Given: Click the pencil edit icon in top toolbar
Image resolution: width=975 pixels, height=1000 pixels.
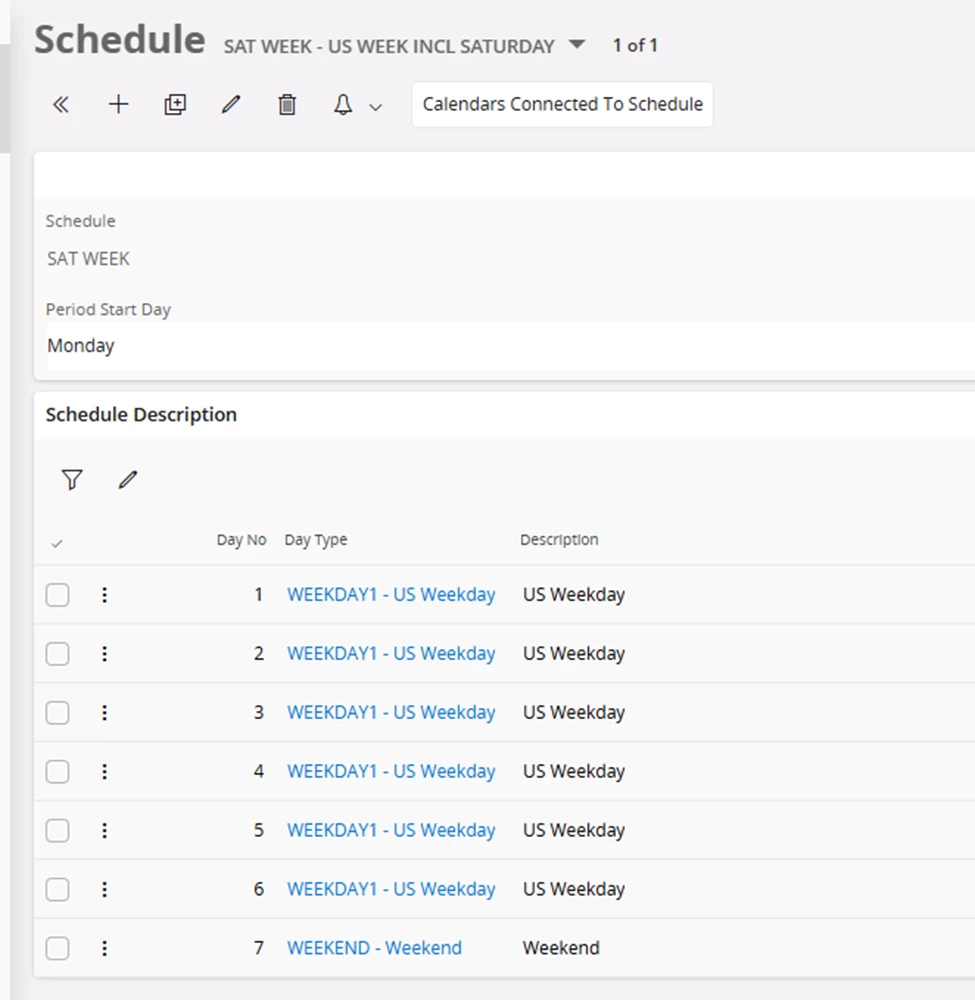Looking at the screenshot, I should click(x=231, y=105).
